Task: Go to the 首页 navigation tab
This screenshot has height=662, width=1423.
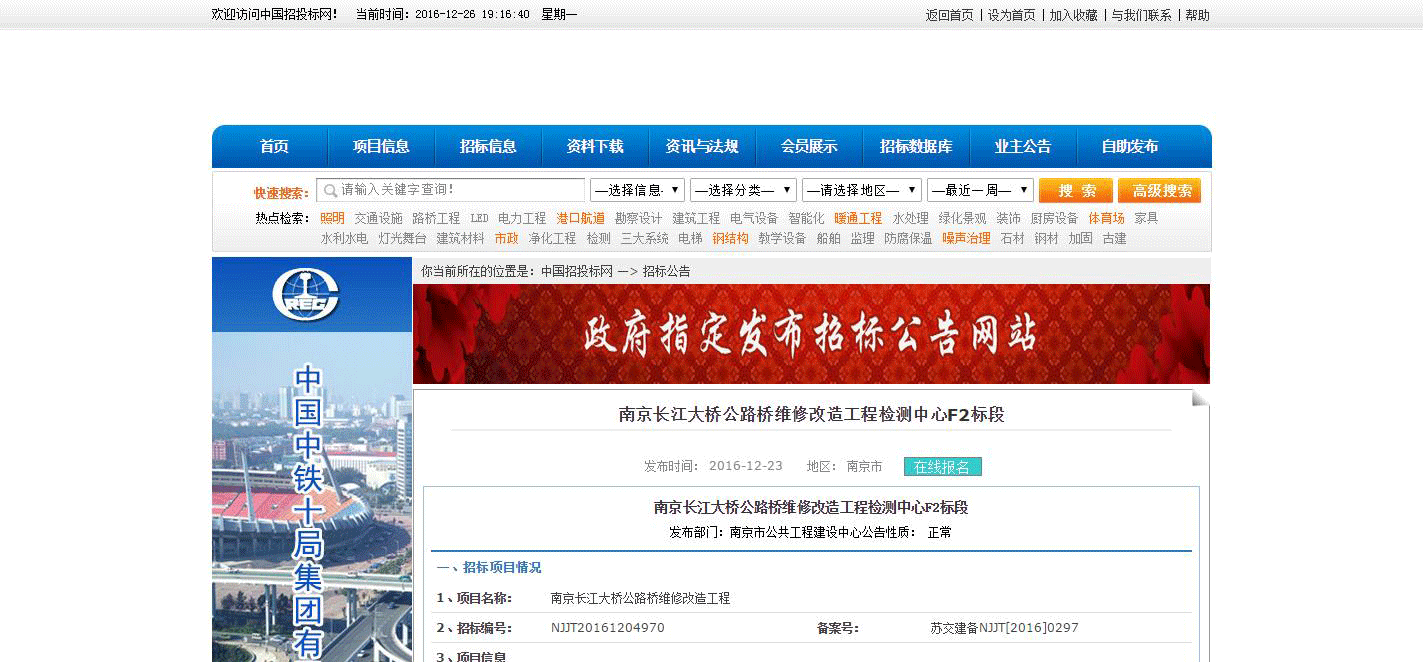Action: point(274,146)
